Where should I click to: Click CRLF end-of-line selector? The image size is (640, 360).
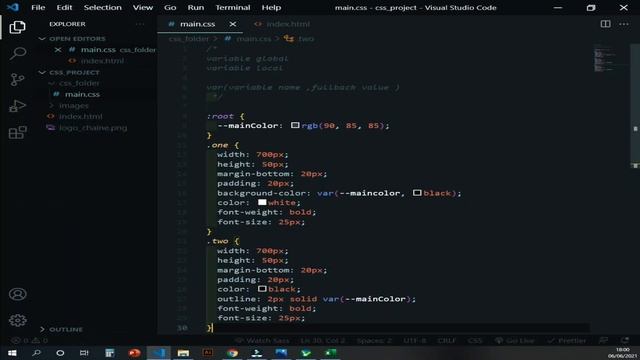[x=447, y=340]
